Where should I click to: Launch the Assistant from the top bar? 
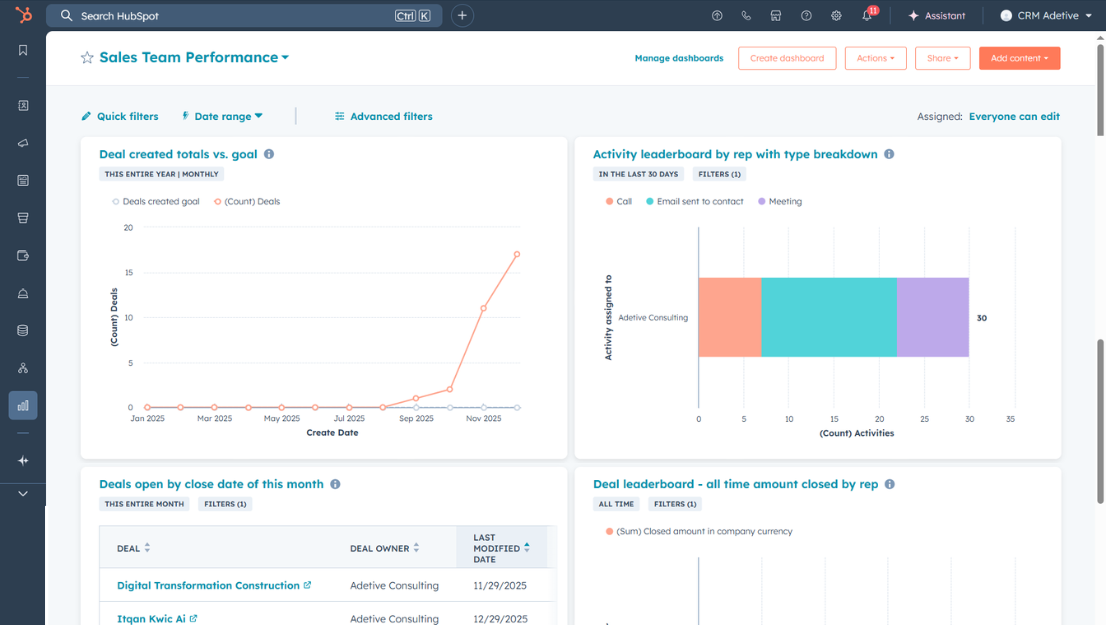click(937, 15)
